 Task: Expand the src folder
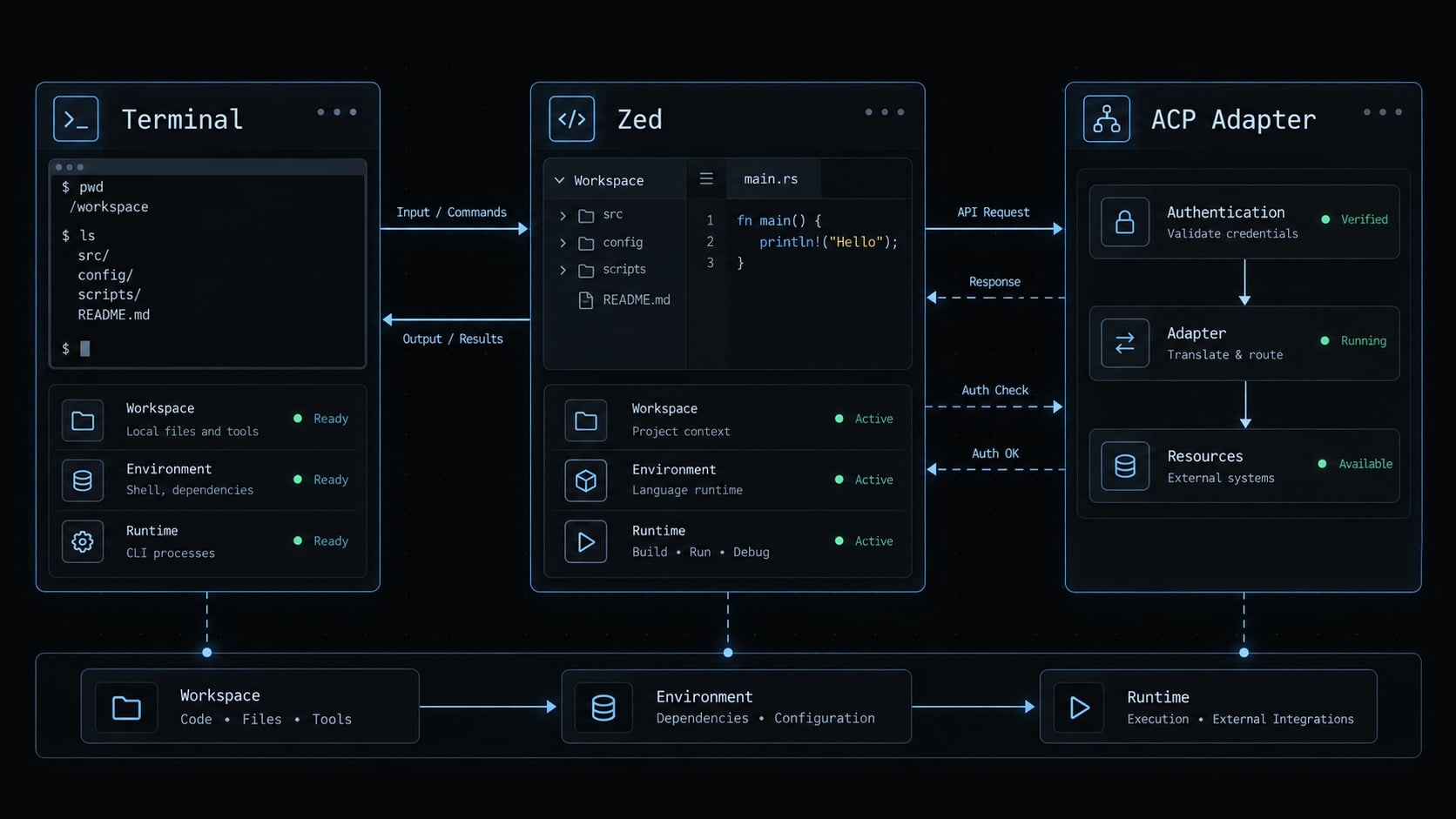click(x=563, y=215)
